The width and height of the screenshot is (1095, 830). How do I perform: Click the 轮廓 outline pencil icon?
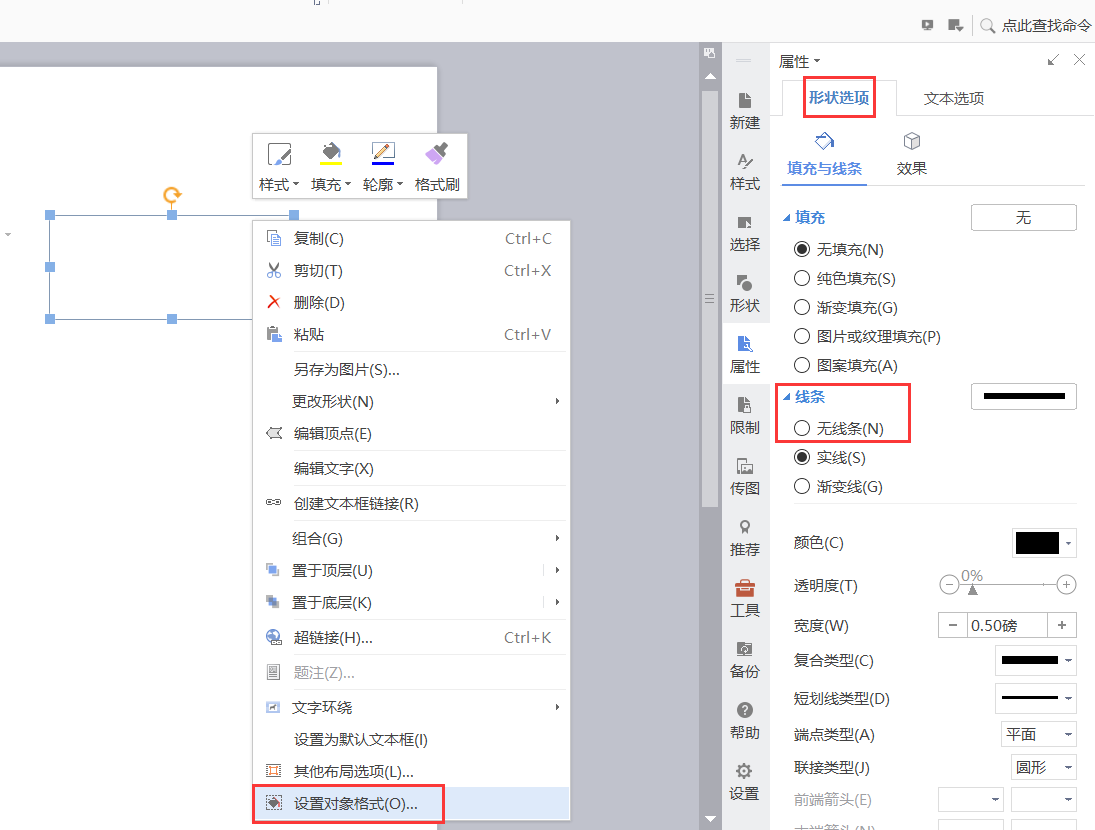383,153
